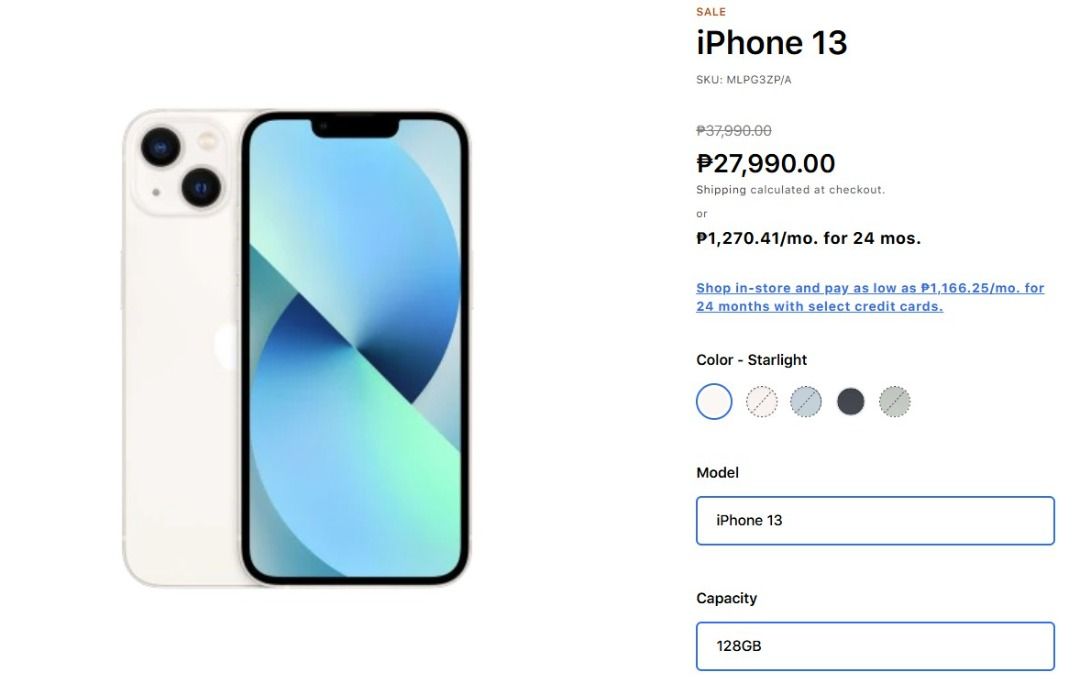
Task: Click the SALE badge label
Action: pos(711,12)
